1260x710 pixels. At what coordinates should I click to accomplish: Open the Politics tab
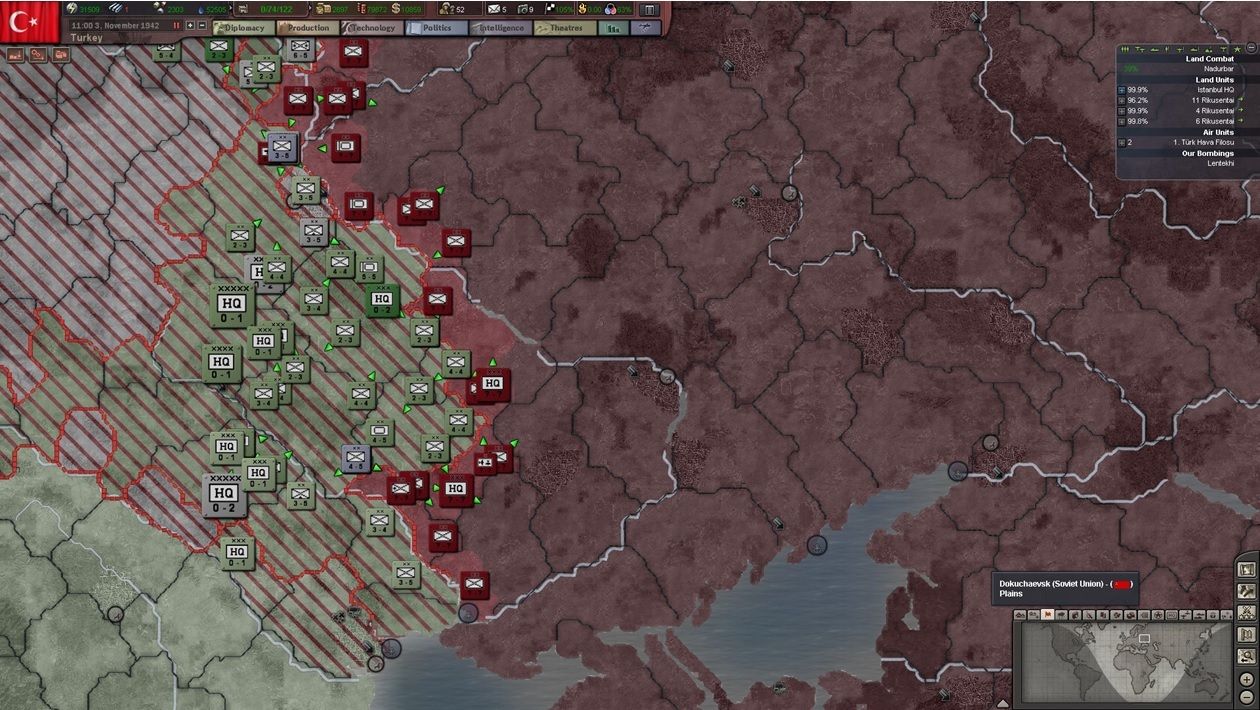435,28
